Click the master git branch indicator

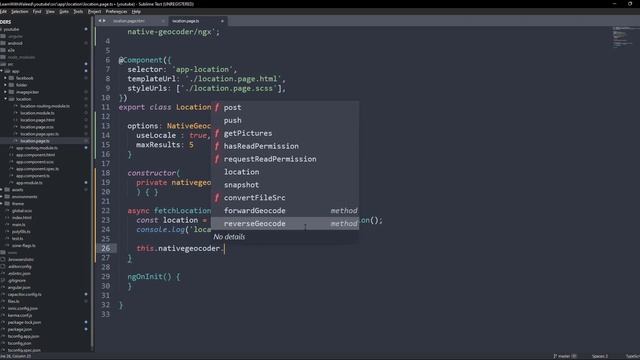pyautogui.click(x=564, y=356)
